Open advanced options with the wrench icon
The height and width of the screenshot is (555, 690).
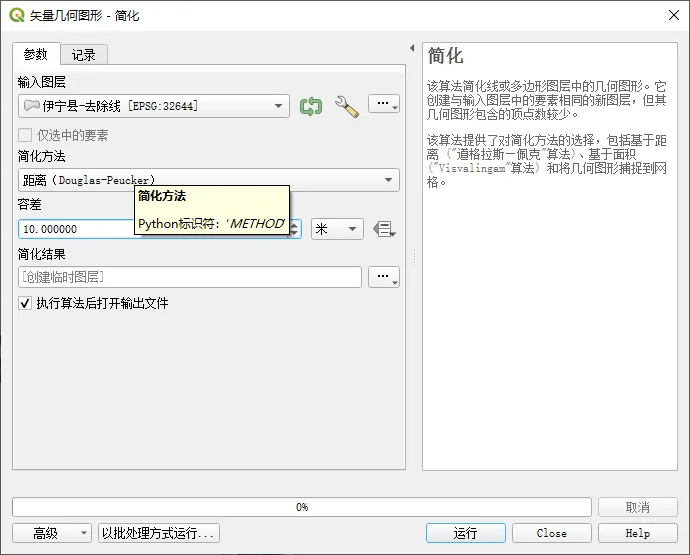346,106
